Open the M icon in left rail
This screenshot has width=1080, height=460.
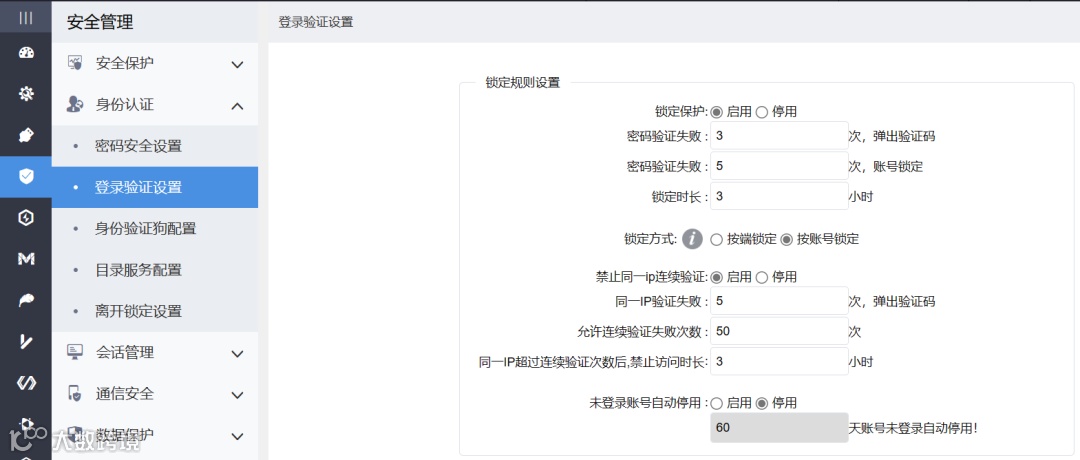pyautogui.click(x=25, y=259)
